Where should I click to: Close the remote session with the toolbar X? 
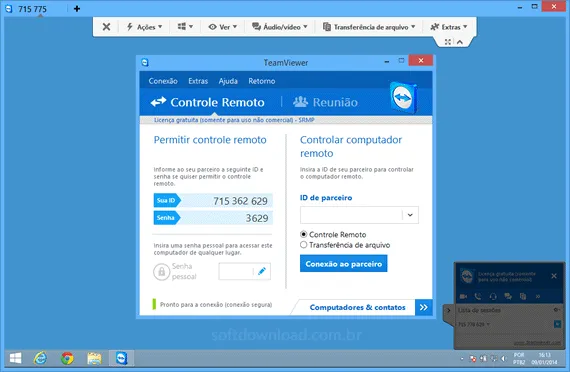pos(106,27)
